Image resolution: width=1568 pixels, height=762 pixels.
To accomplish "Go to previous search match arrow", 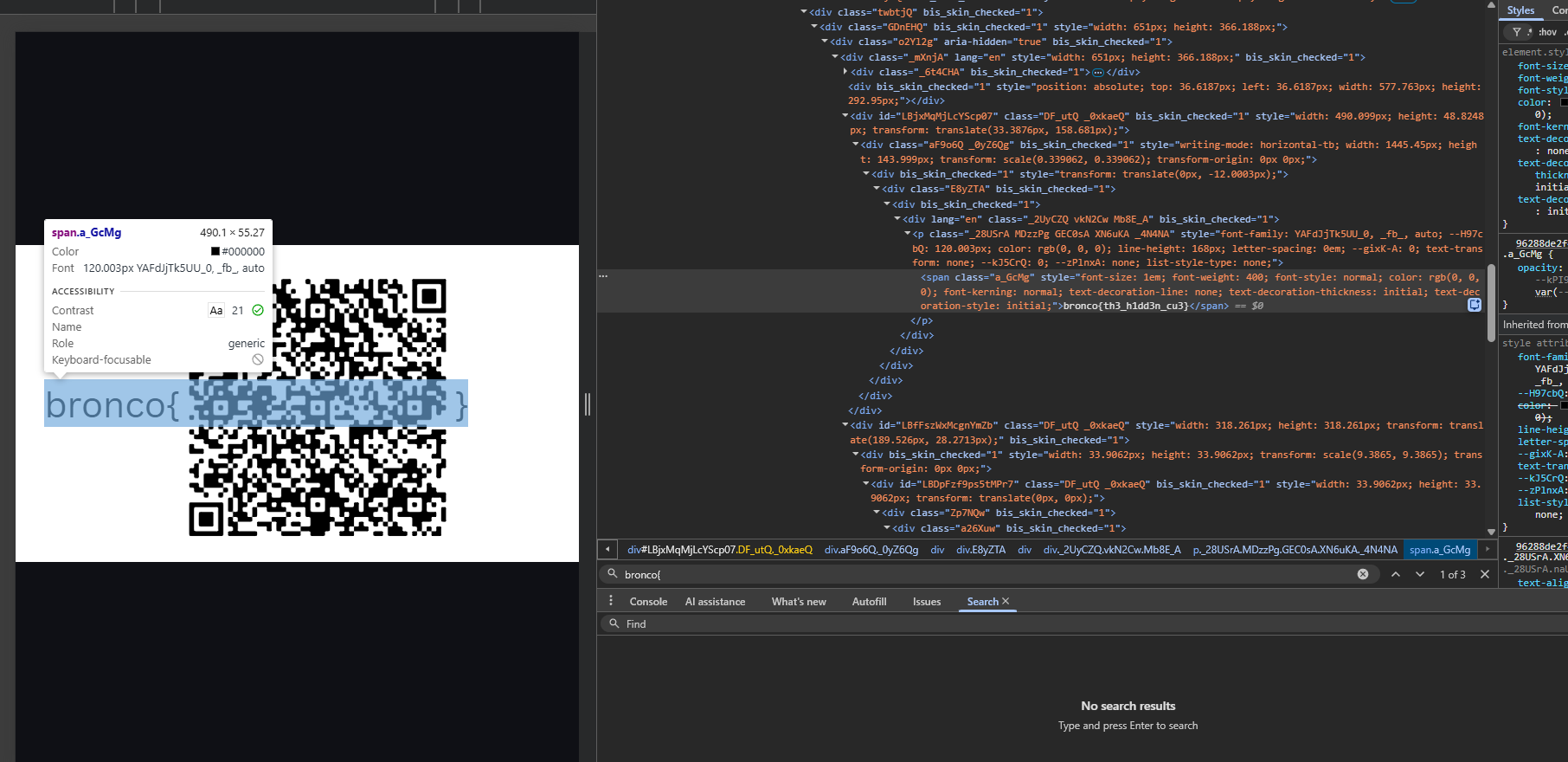I will click(x=1396, y=574).
